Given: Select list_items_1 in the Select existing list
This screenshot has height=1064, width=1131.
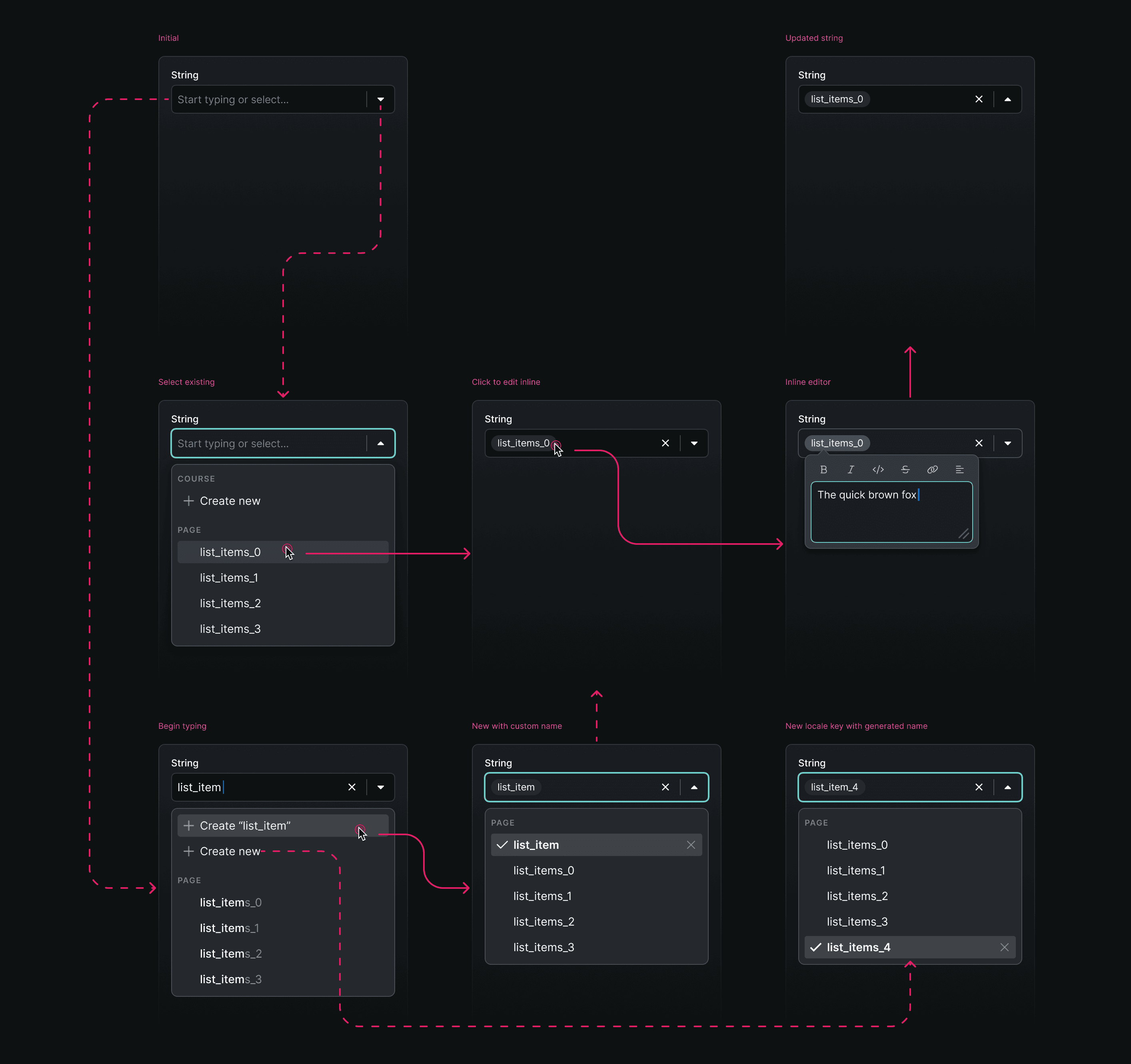Looking at the screenshot, I should pyautogui.click(x=283, y=578).
